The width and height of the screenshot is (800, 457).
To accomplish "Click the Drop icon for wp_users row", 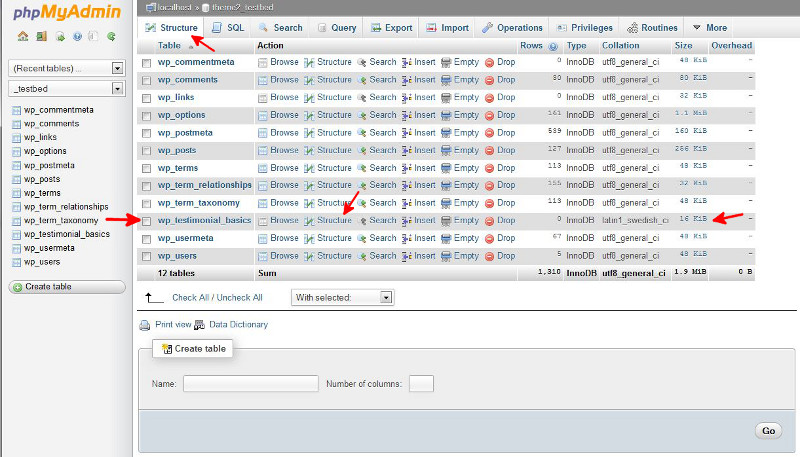I will click(x=489, y=256).
